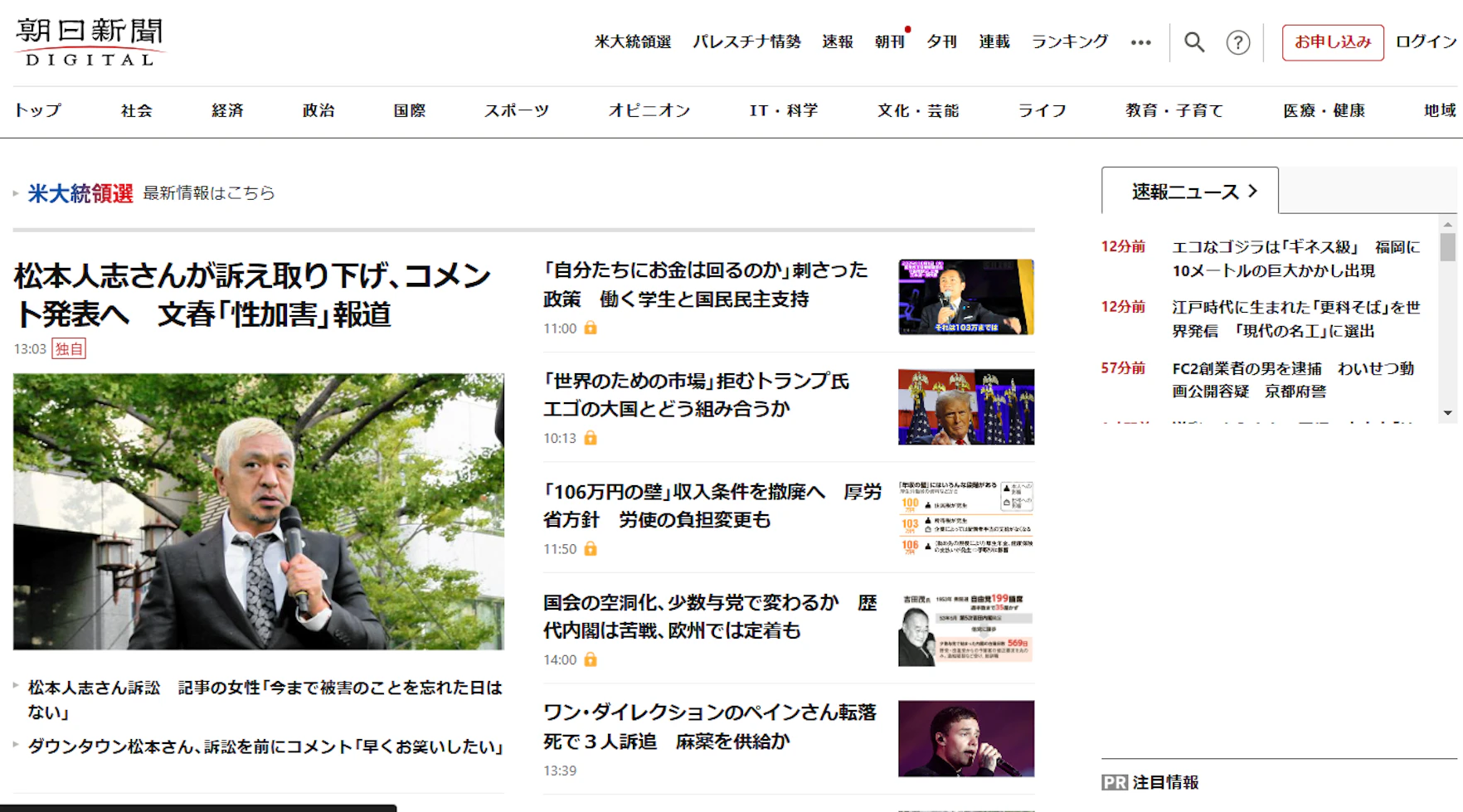This screenshot has width=1463, height=812.
Task: Open 米大統領選 in the top navigation
Action: (x=633, y=41)
